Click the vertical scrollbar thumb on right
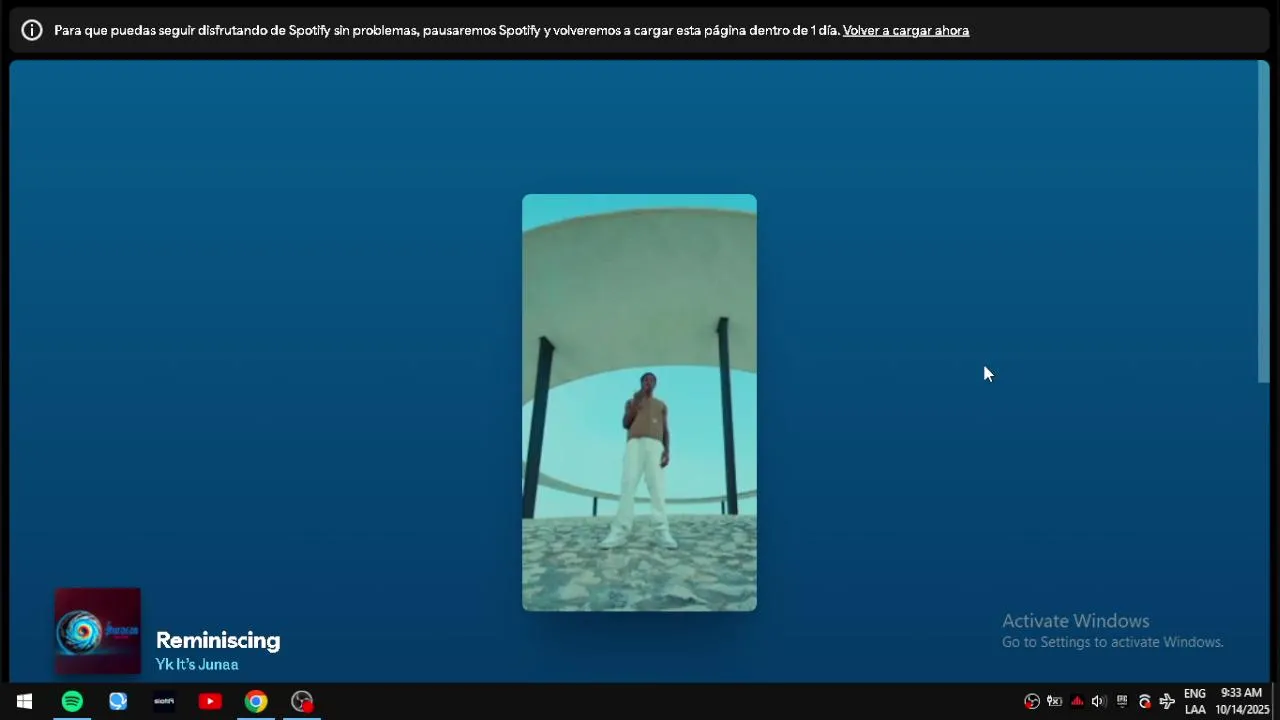The height and width of the screenshot is (720, 1280). pos(1264,221)
